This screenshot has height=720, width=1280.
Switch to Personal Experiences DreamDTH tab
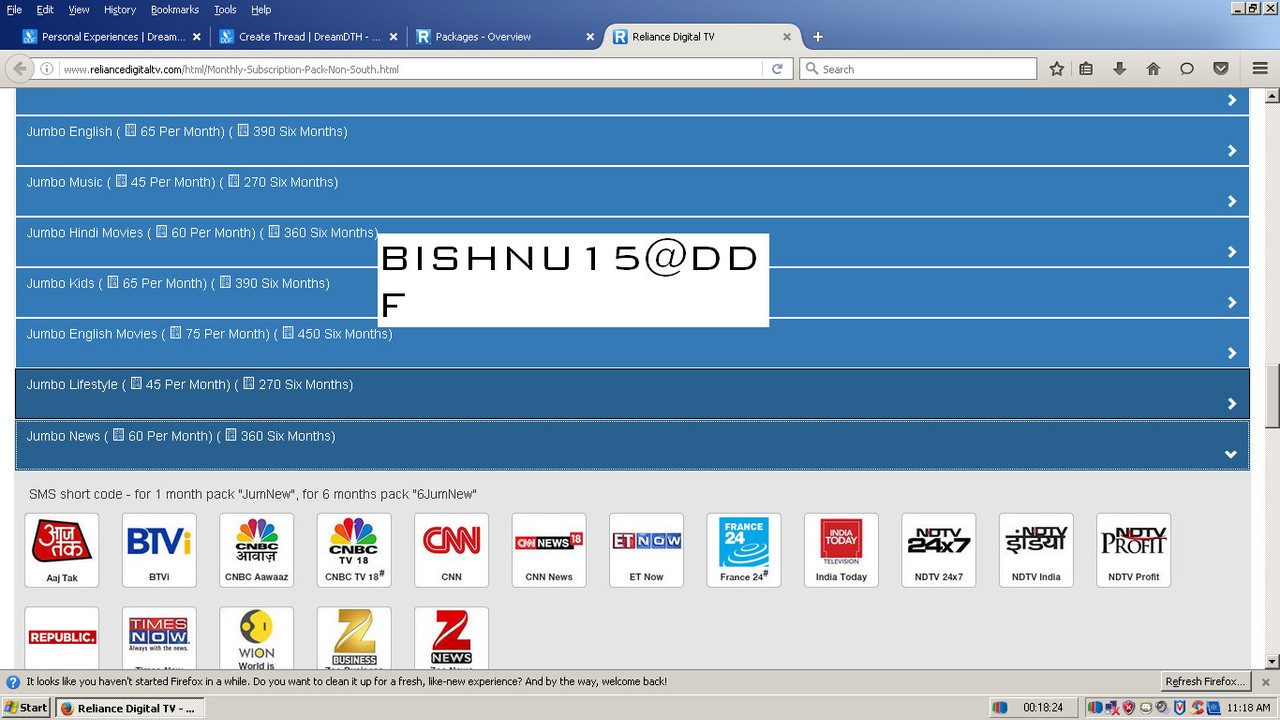pos(110,37)
